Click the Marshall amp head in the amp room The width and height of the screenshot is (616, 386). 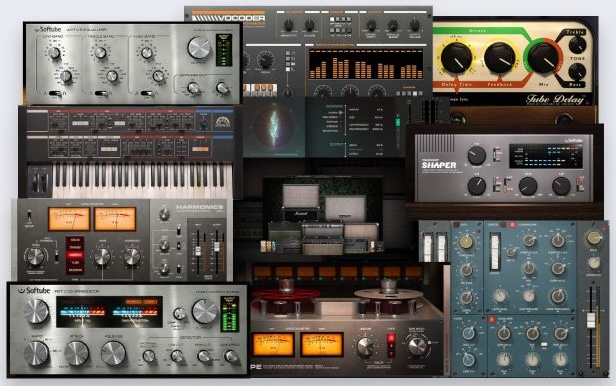(x=300, y=215)
